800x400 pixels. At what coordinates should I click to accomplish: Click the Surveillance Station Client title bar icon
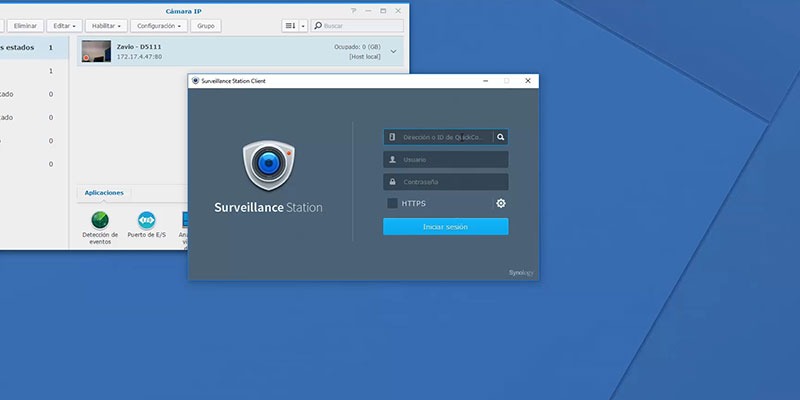pyautogui.click(x=195, y=81)
